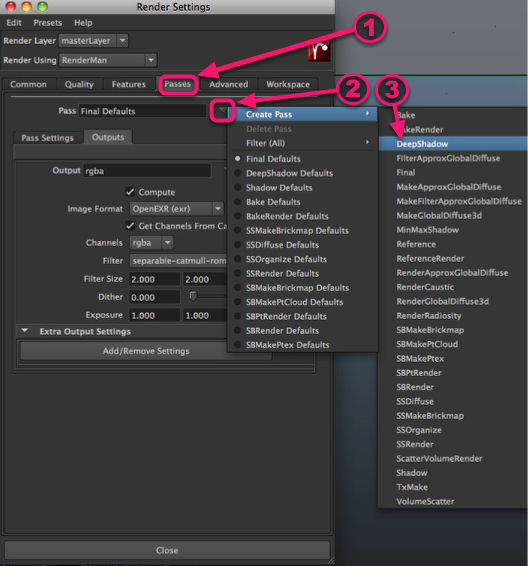Screen dimensions: 528x566
Task: Expand the Filter (All) submenu
Action: (x=304, y=143)
